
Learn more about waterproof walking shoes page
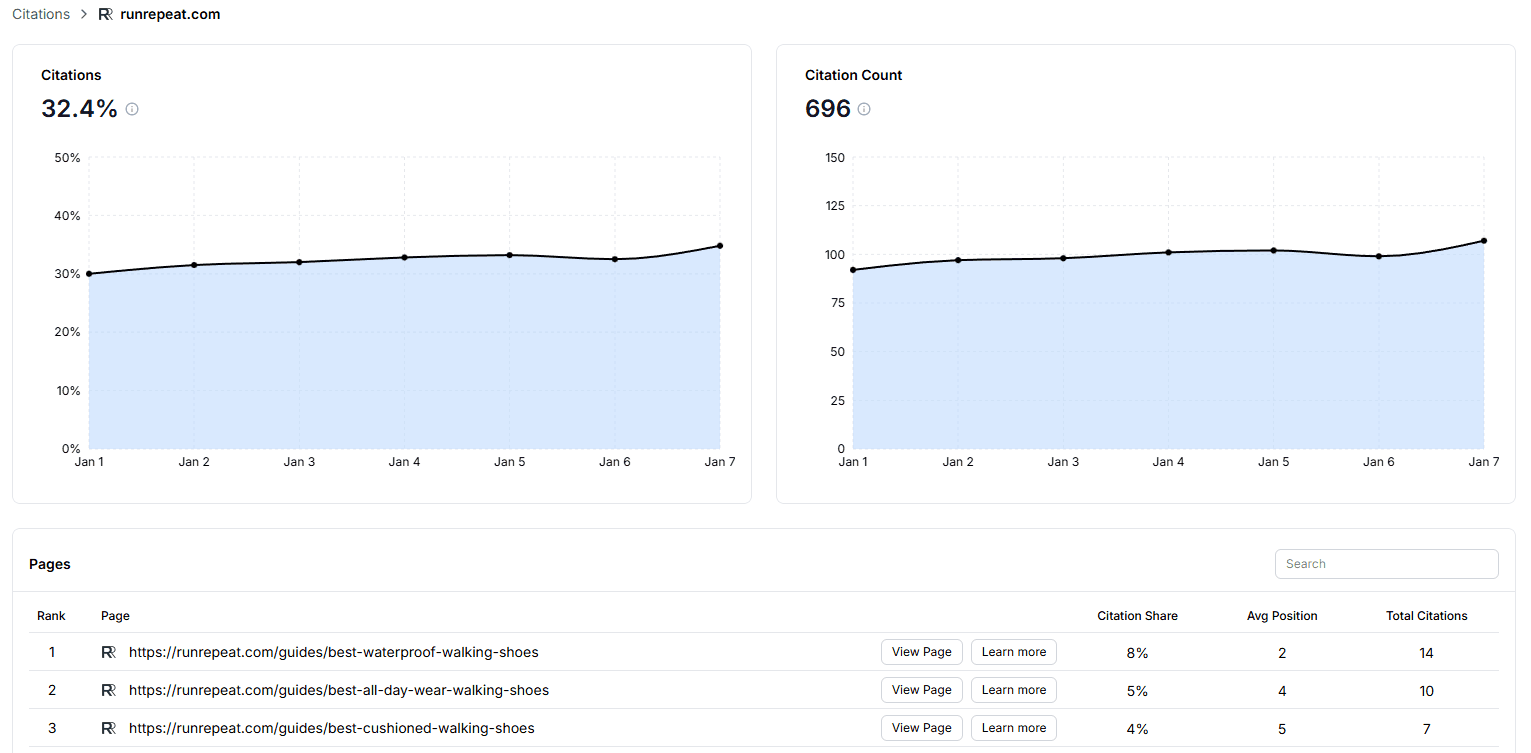[1013, 652]
